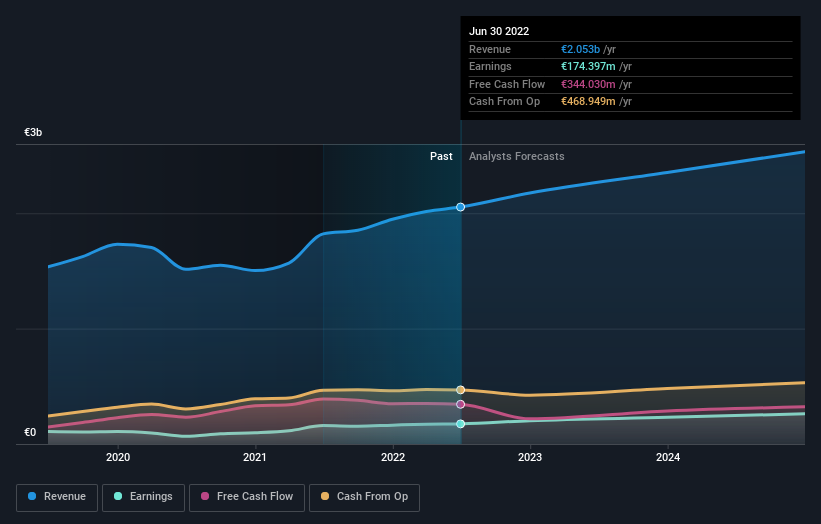Click the €468.949m cash from op value
The height and width of the screenshot is (524, 821).
[588, 102]
